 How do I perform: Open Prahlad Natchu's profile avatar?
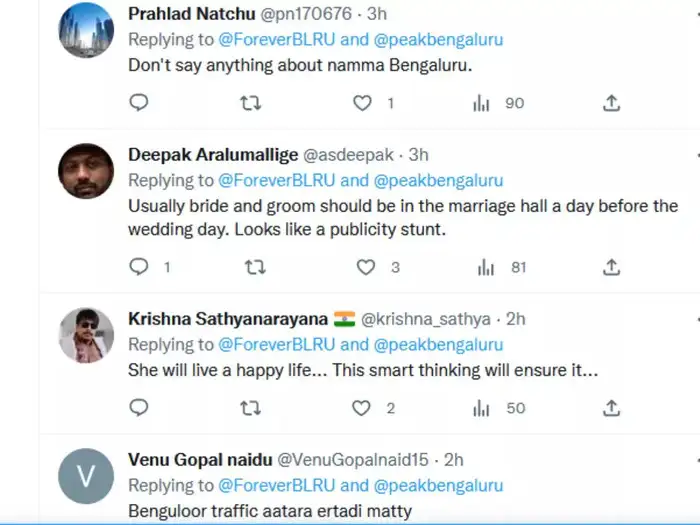pyautogui.click(x=86, y=30)
